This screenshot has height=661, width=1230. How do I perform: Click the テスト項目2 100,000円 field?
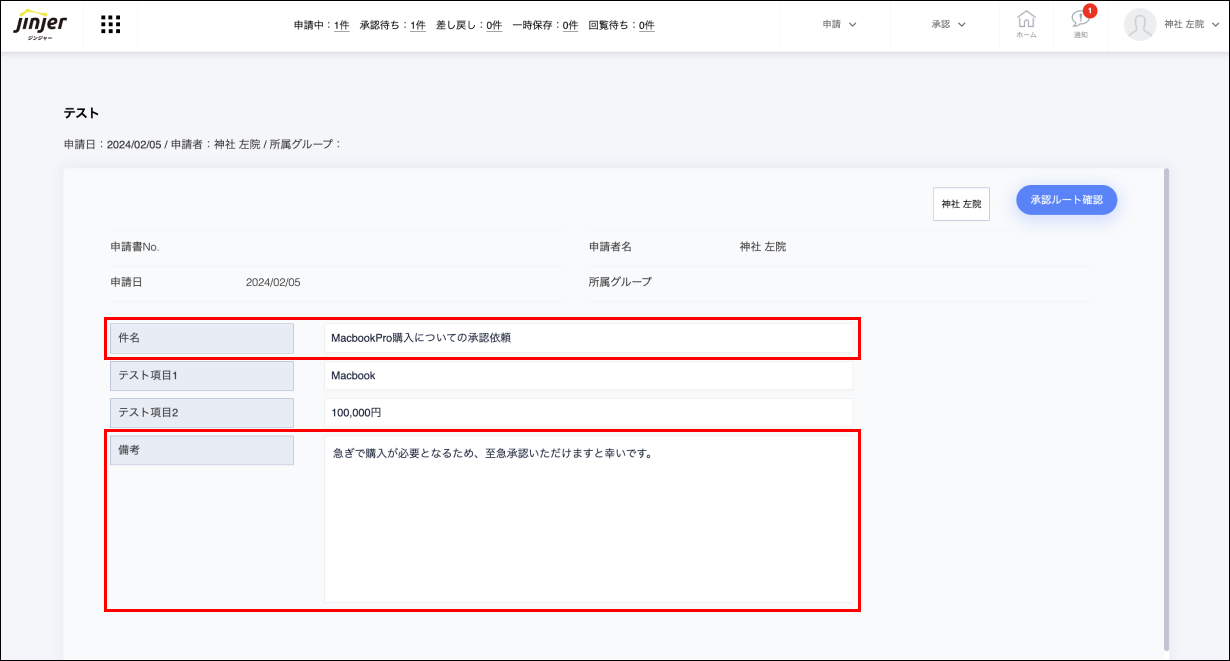tap(588, 412)
